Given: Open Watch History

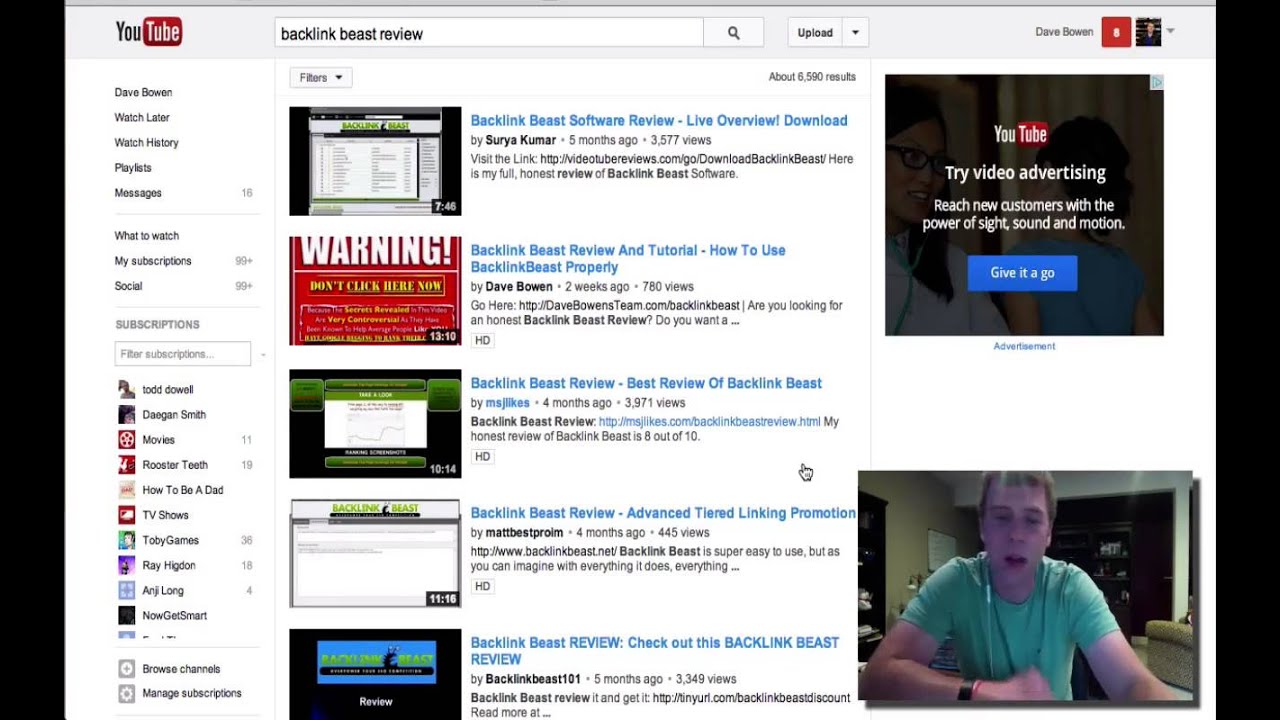Looking at the screenshot, I should pyautogui.click(x=146, y=142).
